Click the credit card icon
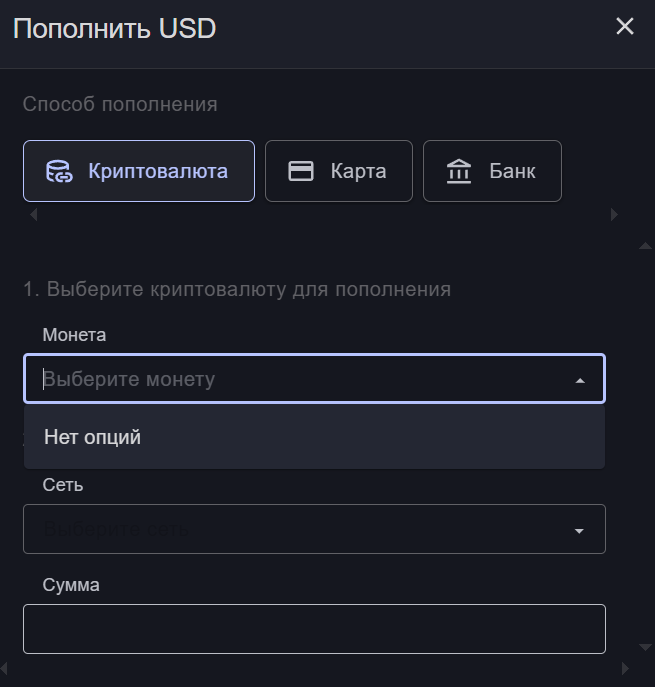 [x=301, y=171]
